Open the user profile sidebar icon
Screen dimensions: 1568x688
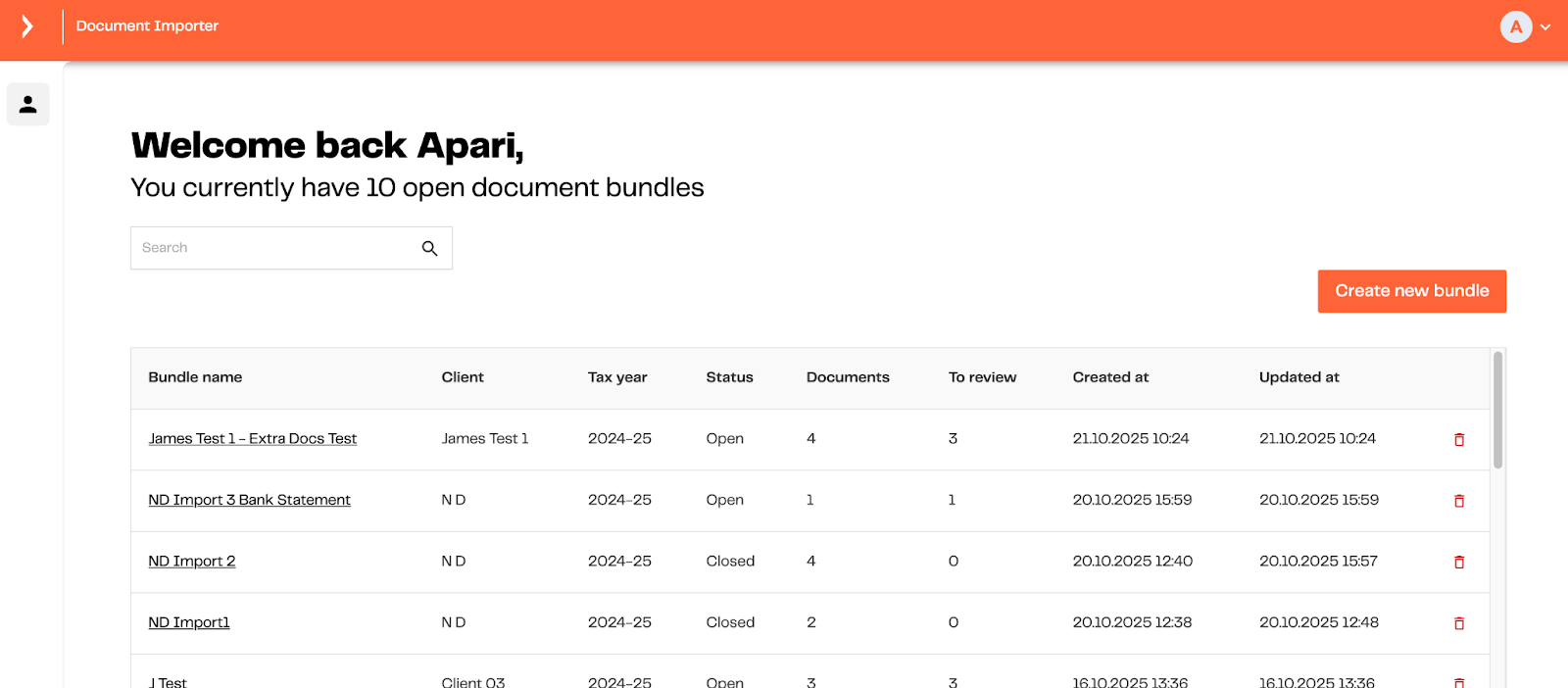[28, 104]
